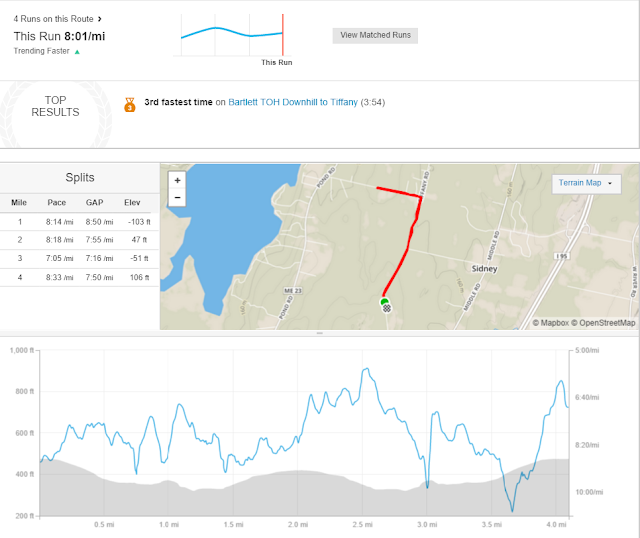
Task: Expand the 4 Runs on this Route chevron
Action: coord(100,19)
